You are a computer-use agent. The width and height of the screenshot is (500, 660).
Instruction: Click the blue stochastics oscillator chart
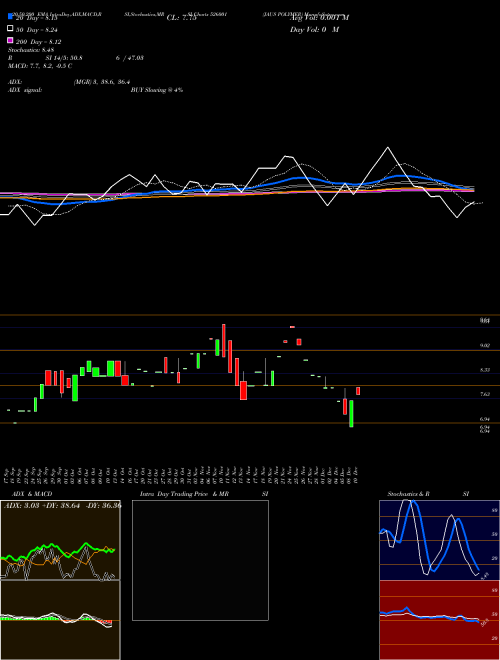point(439,540)
